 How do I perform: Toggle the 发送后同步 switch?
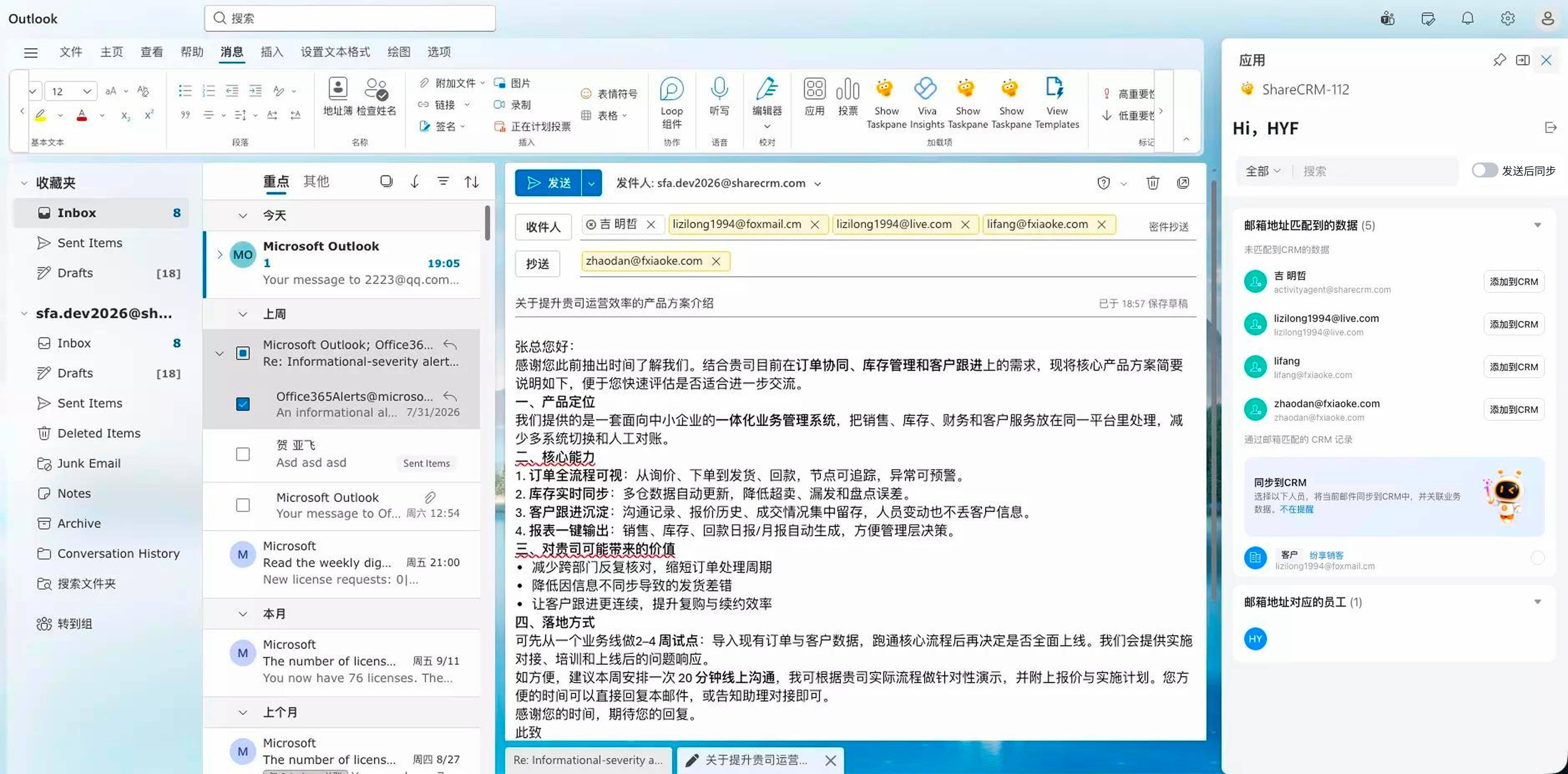1485,170
